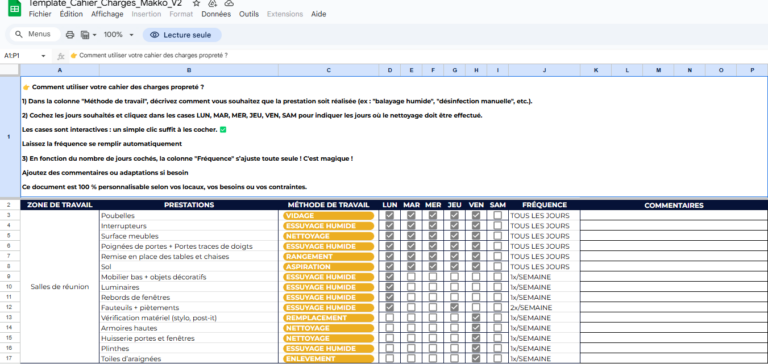The height and width of the screenshot is (364, 768).
Task: Click the Lecture seule button
Action: click(182, 35)
